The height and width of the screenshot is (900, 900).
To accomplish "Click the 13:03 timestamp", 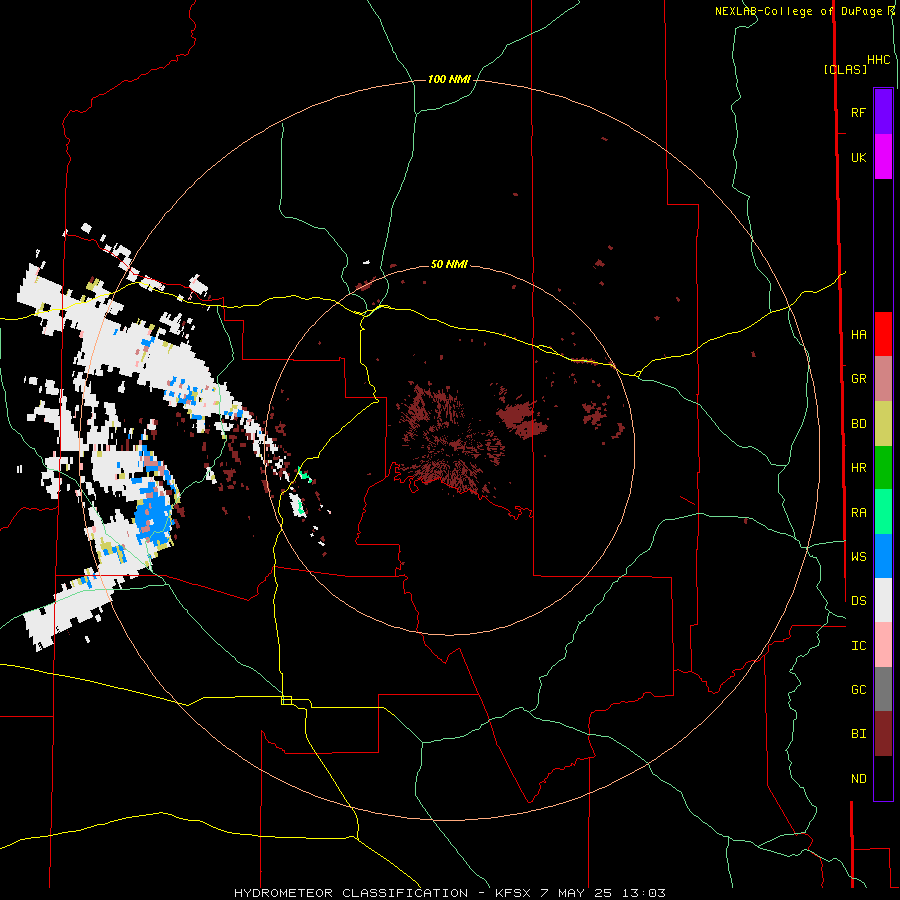I will click(643, 893).
